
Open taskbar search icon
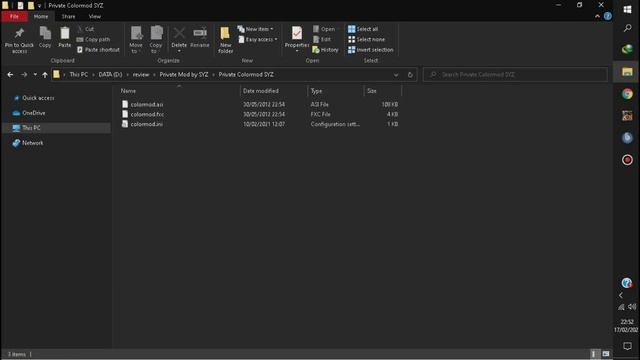[x=627, y=28]
